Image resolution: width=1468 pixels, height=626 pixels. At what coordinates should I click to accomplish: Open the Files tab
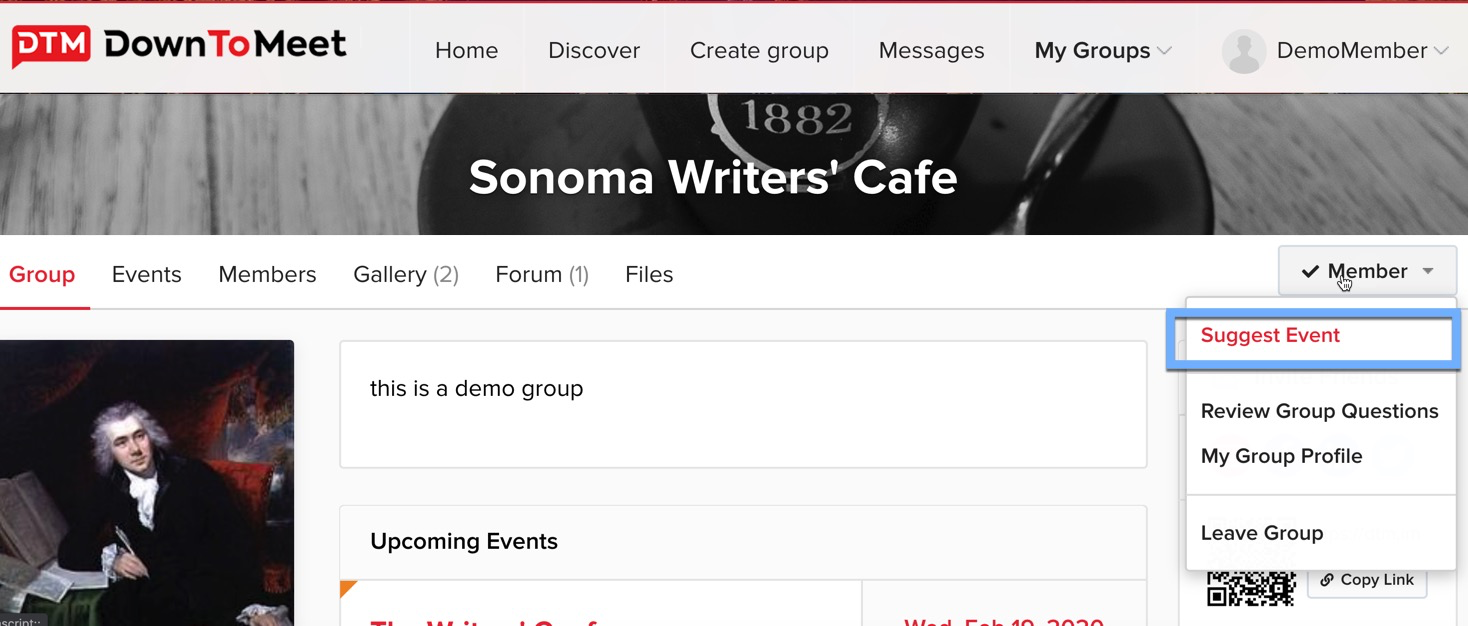pyautogui.click(x=649, y=275)
